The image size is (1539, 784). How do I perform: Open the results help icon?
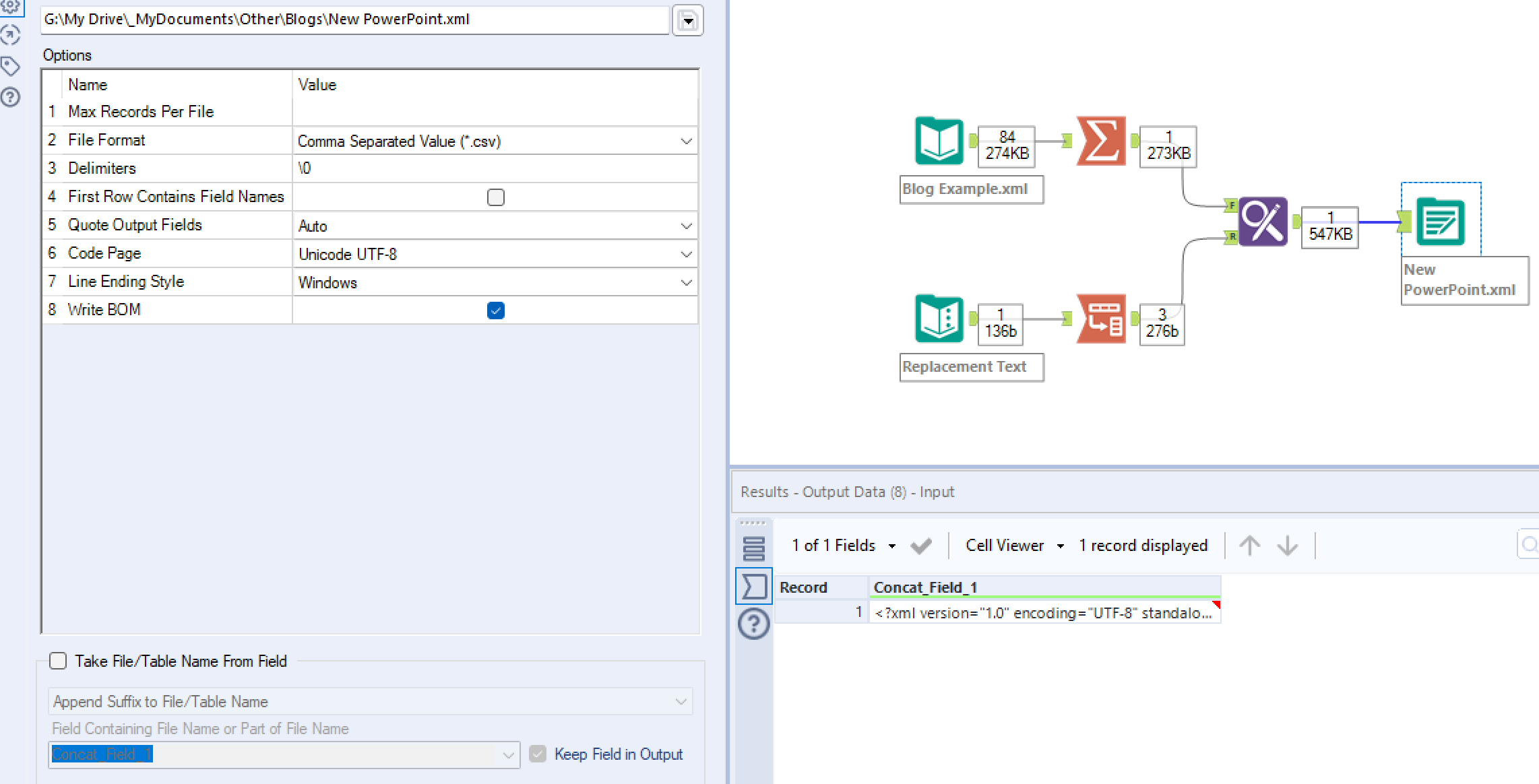pos(753,624)
